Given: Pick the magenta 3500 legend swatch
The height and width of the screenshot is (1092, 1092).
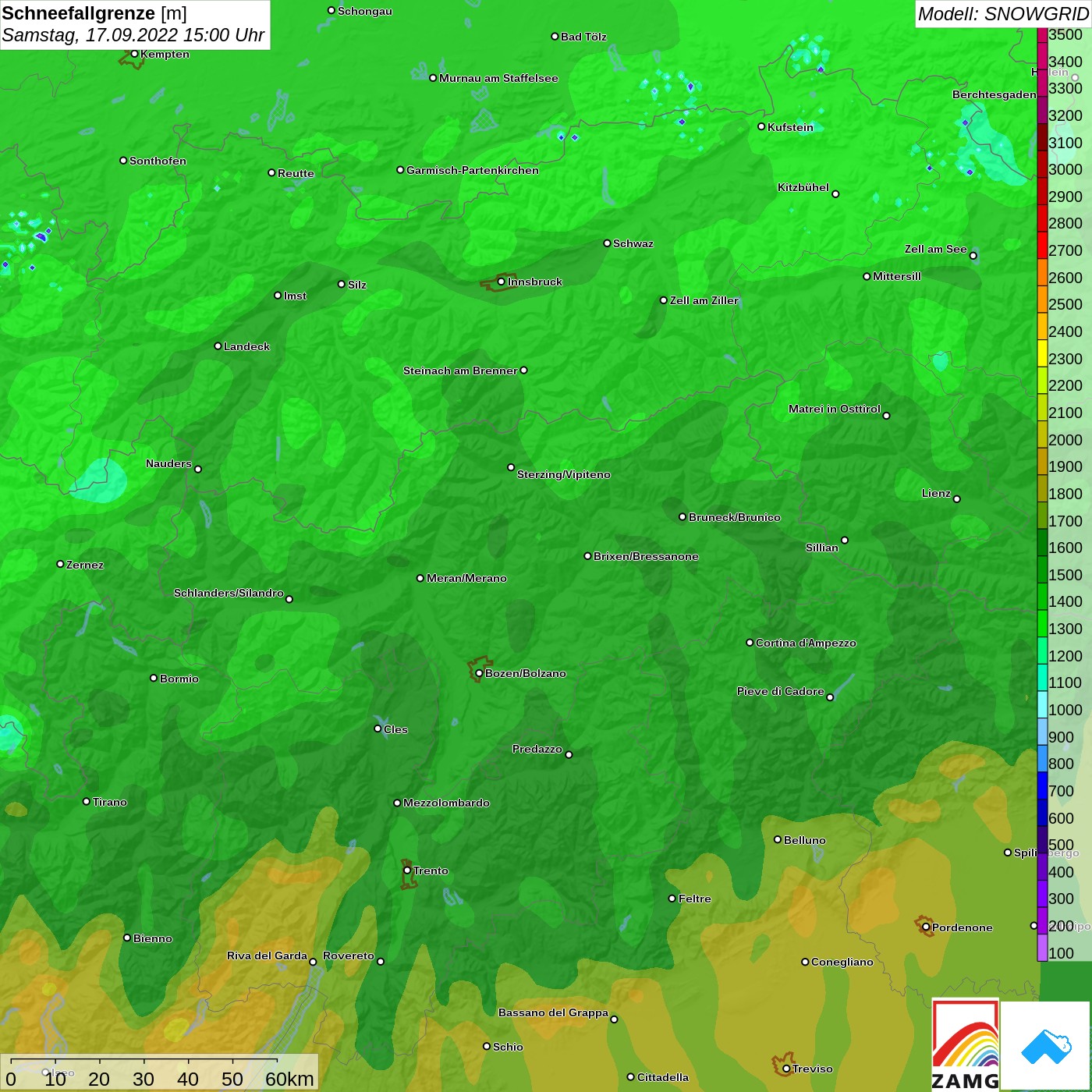Looking at the screenshot, I should pyautogui.click(x=1042, y=35).
